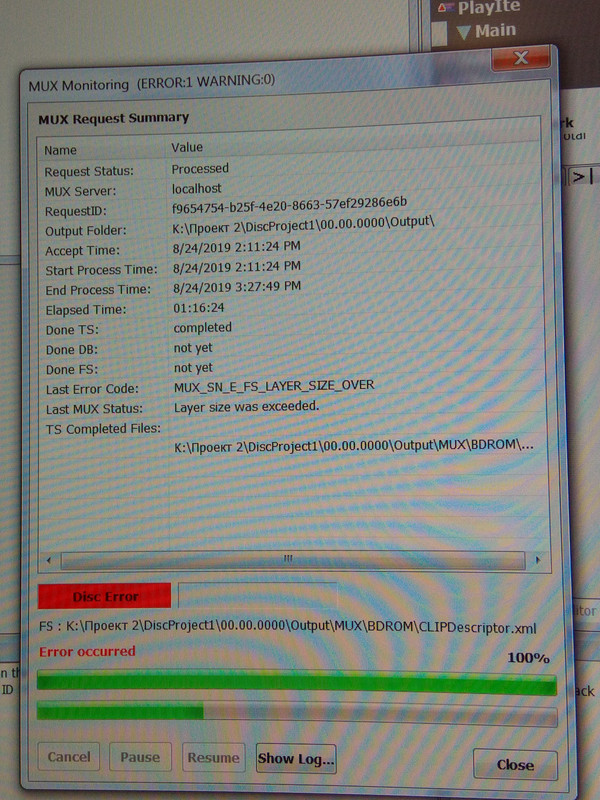Select the Layer size was exceeded status
This screenshot has height=800, width=600.
pos(246,407)
